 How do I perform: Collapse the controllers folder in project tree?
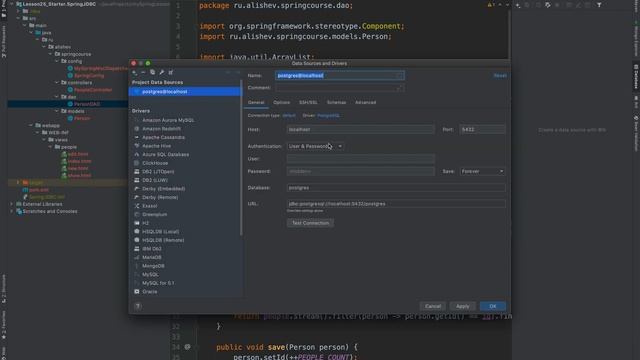point(57,82)
